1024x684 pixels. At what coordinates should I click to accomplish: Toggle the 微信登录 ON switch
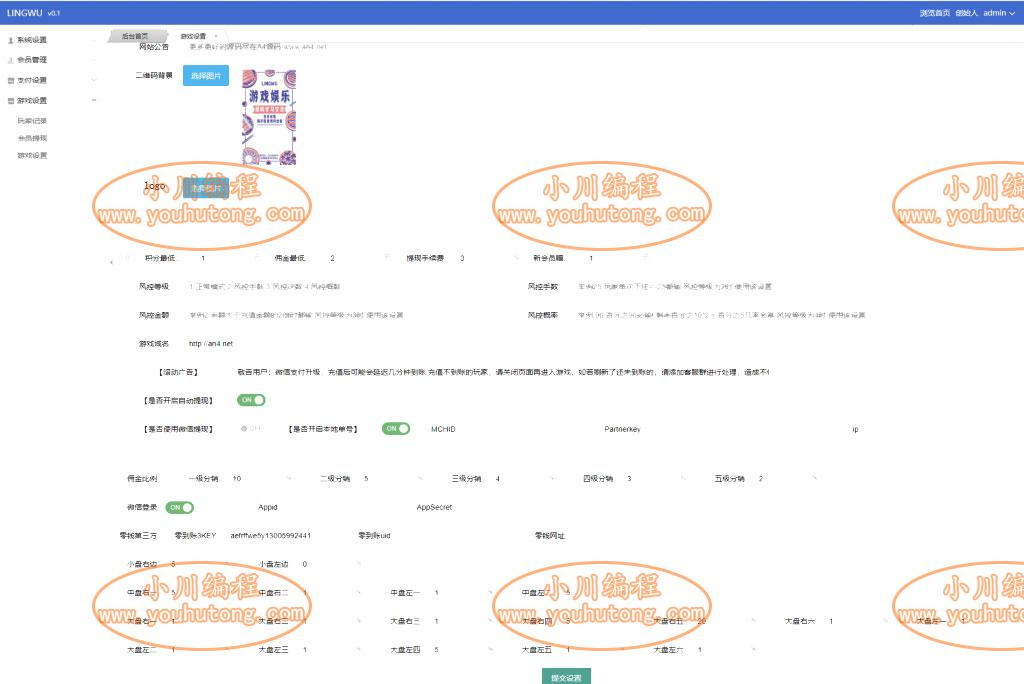pos(180,507)
